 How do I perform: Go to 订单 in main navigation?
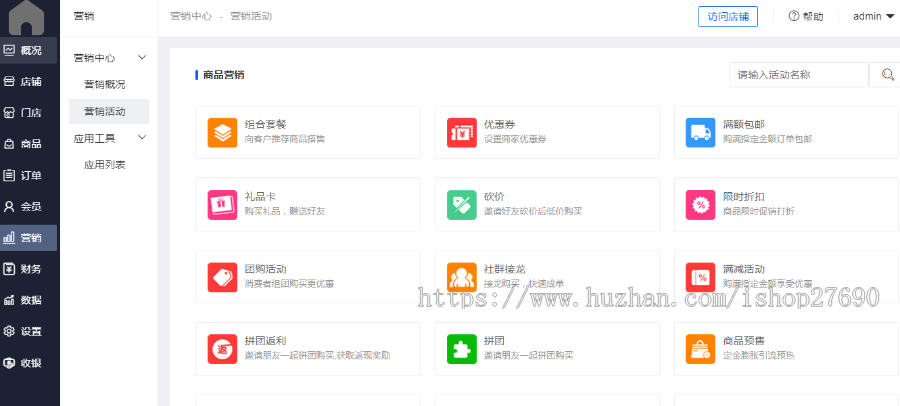pyautogui.click(x=29, y=175)
